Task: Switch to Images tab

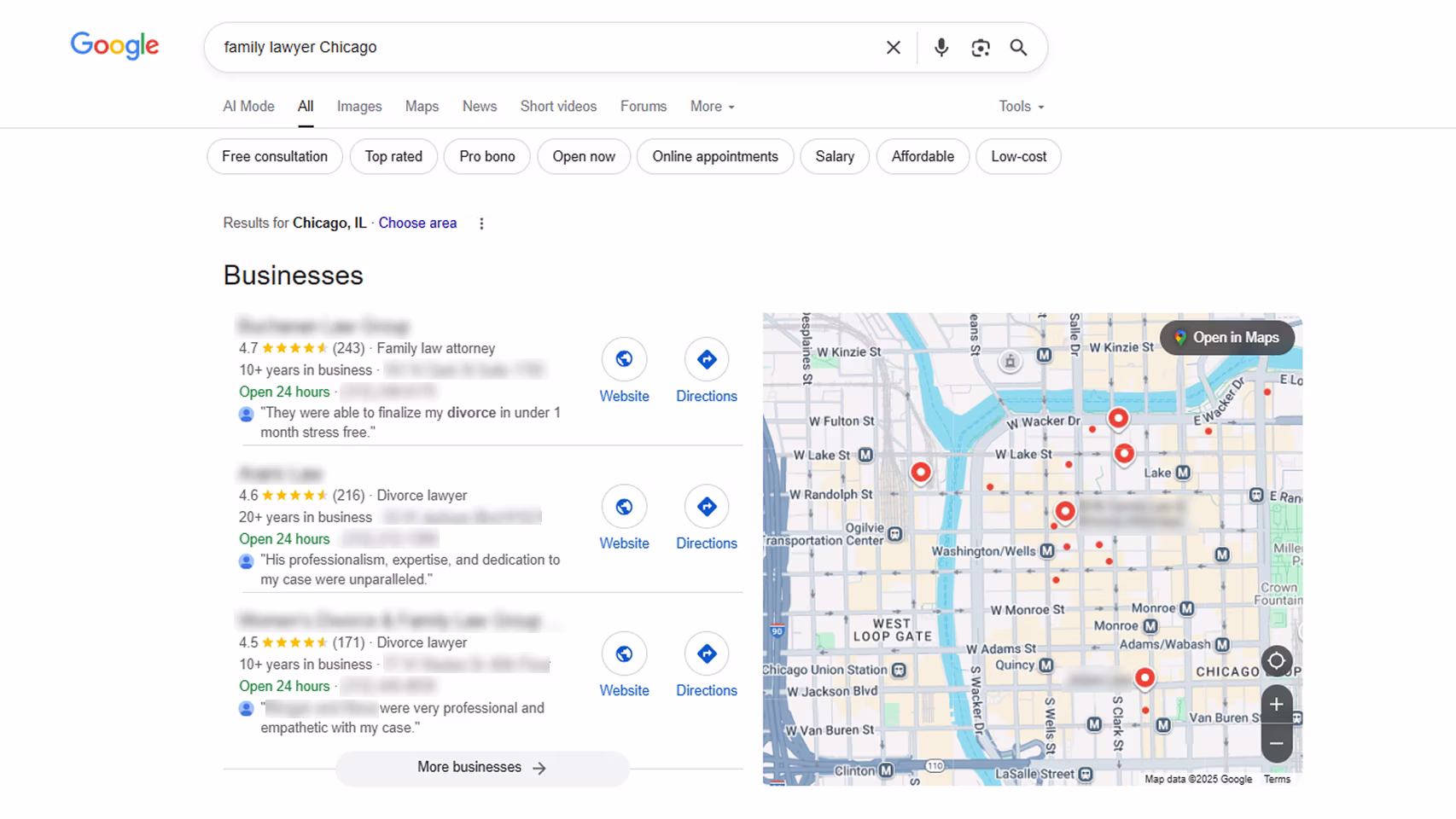Action: coord(359,107)
